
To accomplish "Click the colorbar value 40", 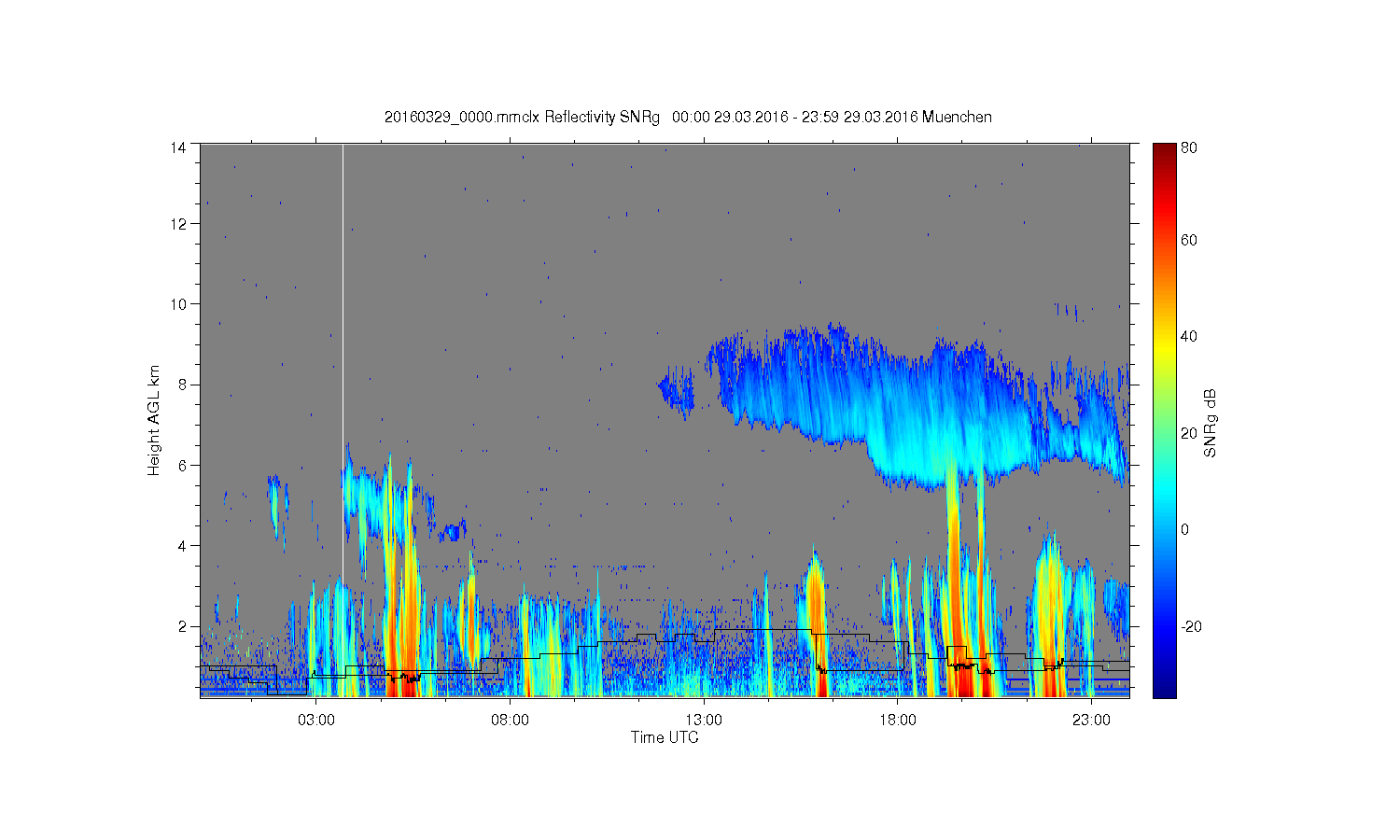I will (x=1189, y=336).
